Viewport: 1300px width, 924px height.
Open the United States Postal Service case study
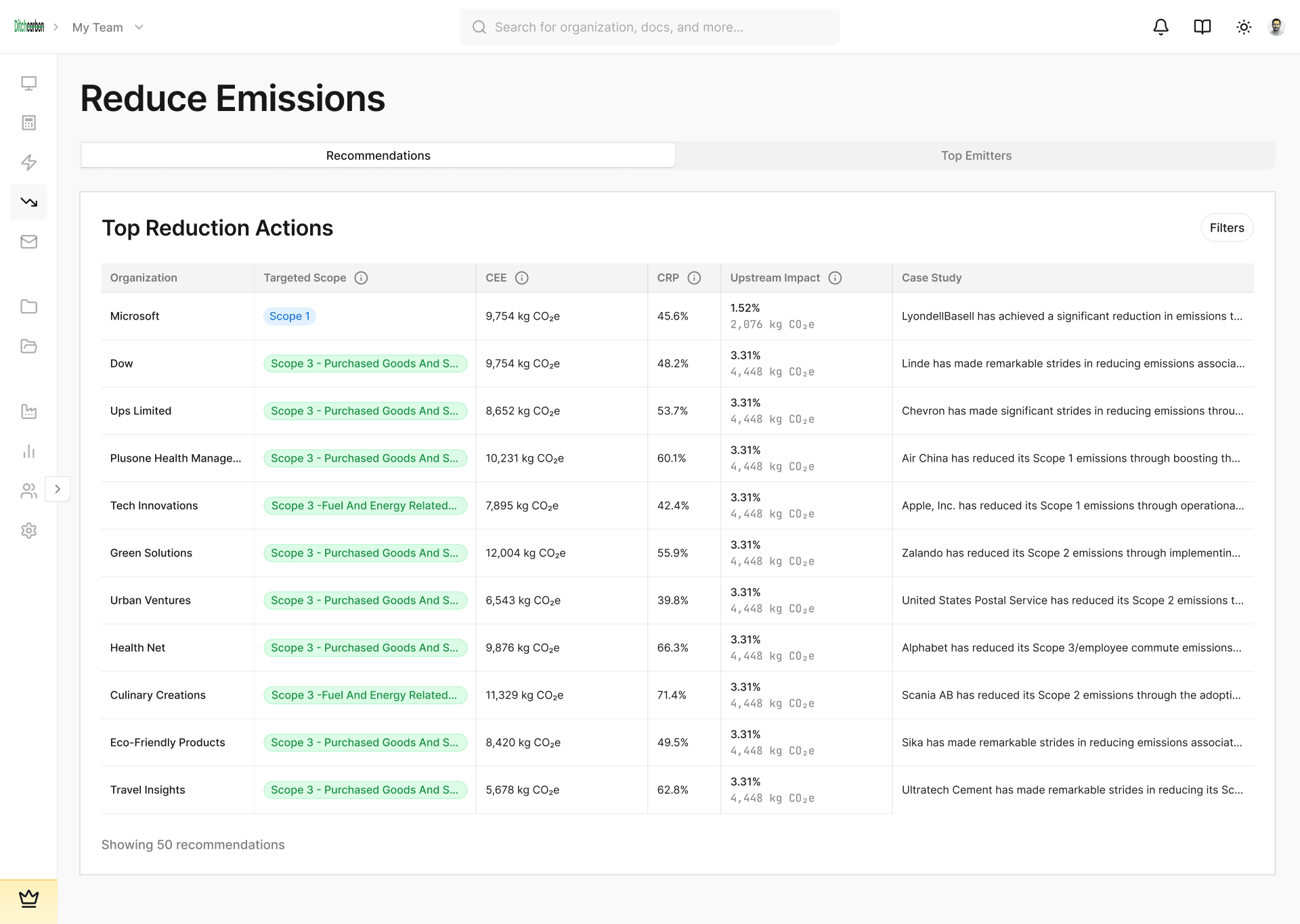tap(1072, 600)
